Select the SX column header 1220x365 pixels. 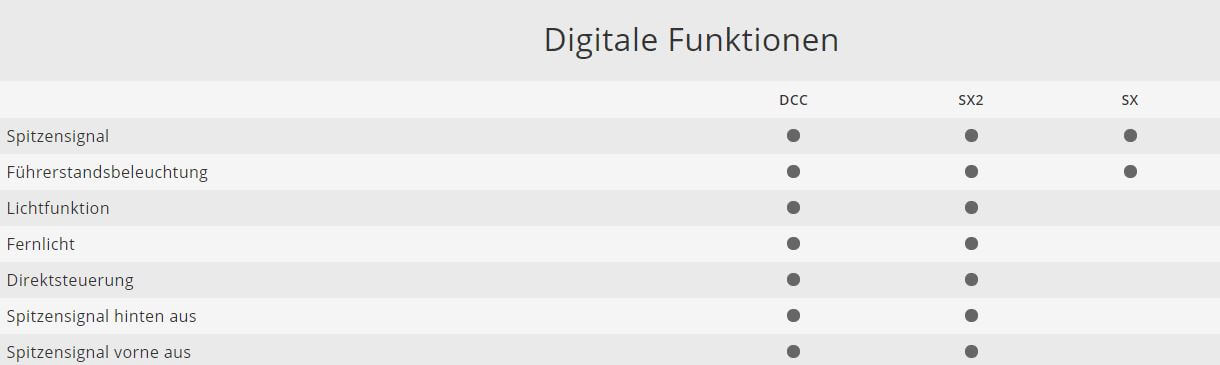[x=1130, y=100]
